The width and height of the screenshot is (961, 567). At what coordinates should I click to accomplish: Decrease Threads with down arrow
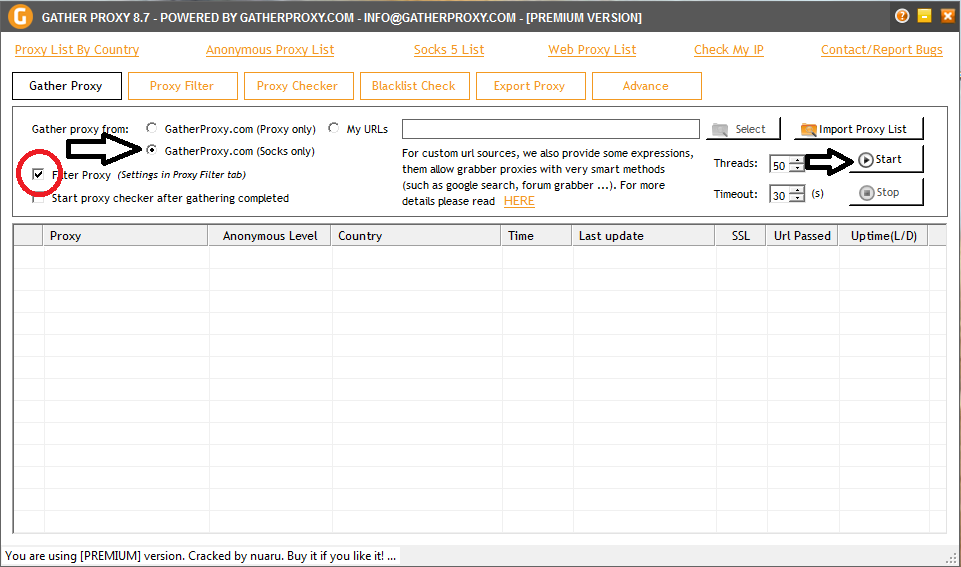797,169
